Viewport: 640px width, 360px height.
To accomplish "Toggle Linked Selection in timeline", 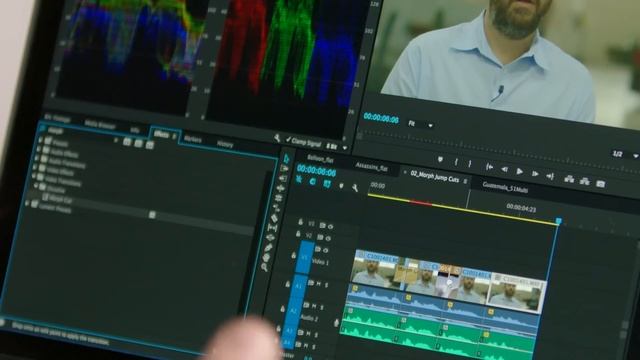I will [x=327, y=184].
